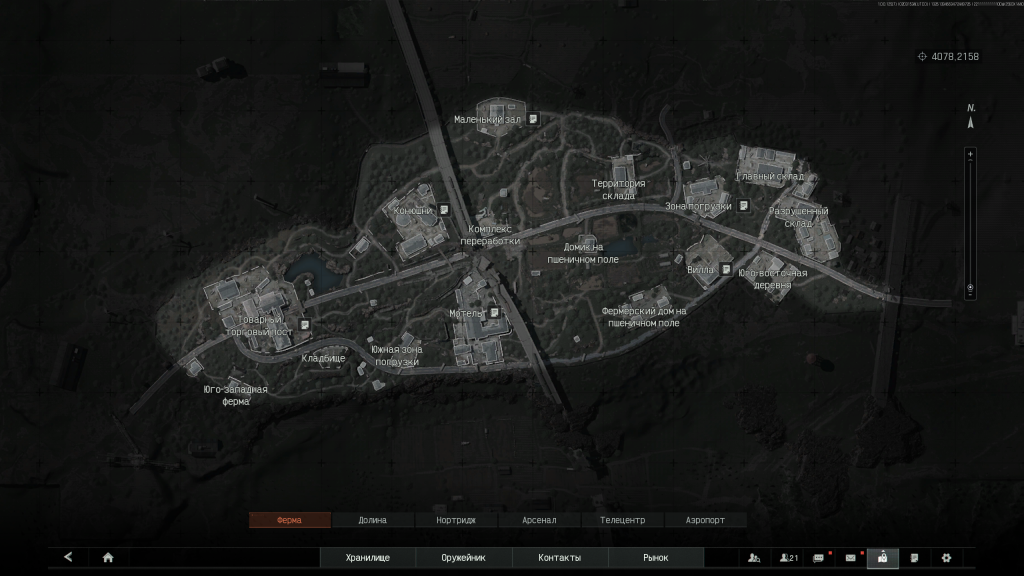Select the Аэропорт map tab
Screen dimensions: 1024x576
(x=706, y=520)
